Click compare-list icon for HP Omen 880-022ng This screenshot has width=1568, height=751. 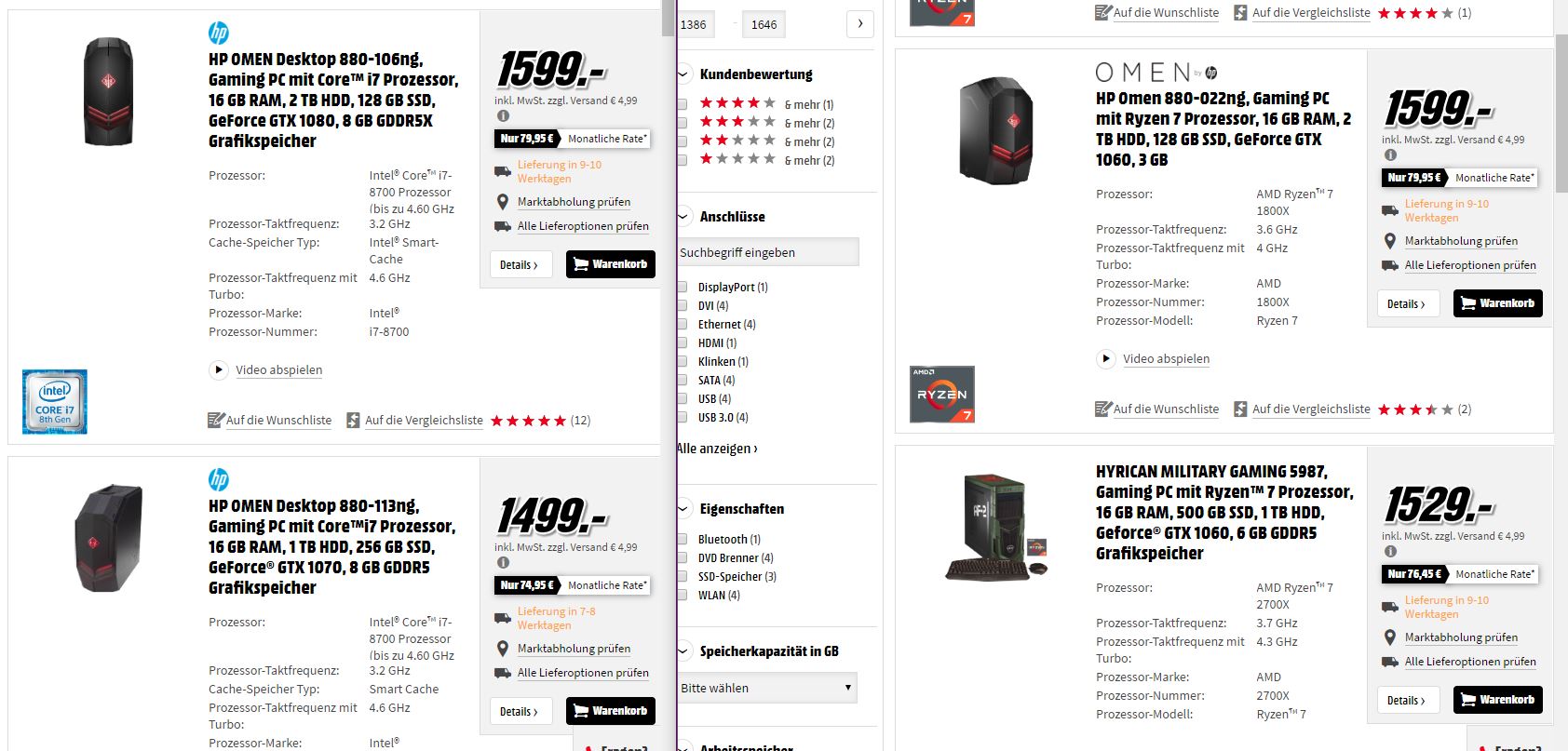pyautogui.click(x=1240, y=409)
